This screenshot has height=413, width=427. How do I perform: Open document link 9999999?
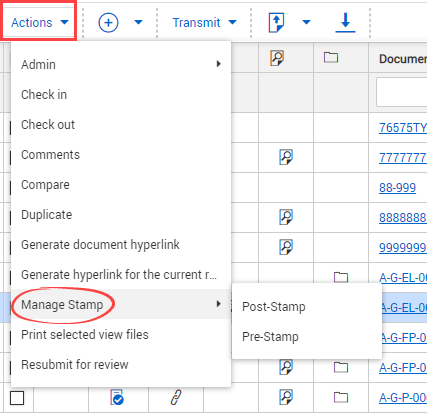click(x=403, y=248)
